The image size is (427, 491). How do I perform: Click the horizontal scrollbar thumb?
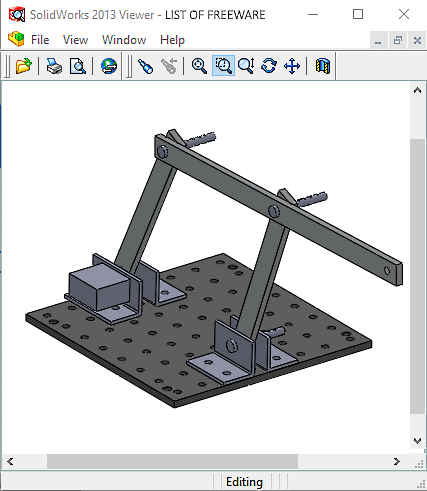172,462
